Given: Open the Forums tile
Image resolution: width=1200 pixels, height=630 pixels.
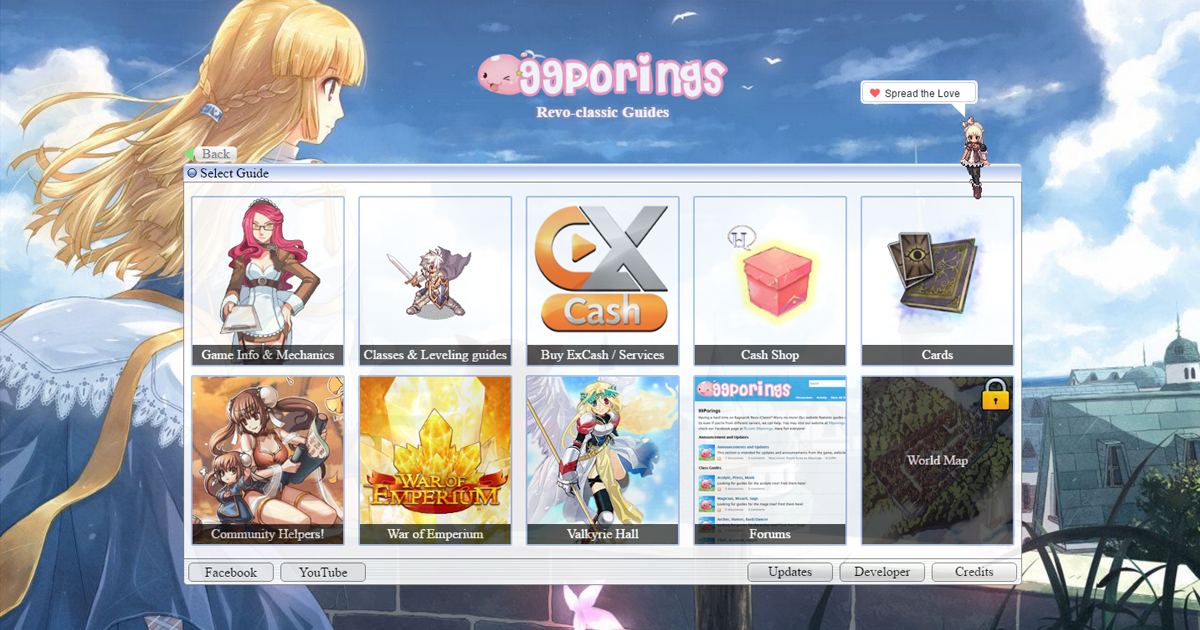Looking at the screenshot, I should (770, 460).
